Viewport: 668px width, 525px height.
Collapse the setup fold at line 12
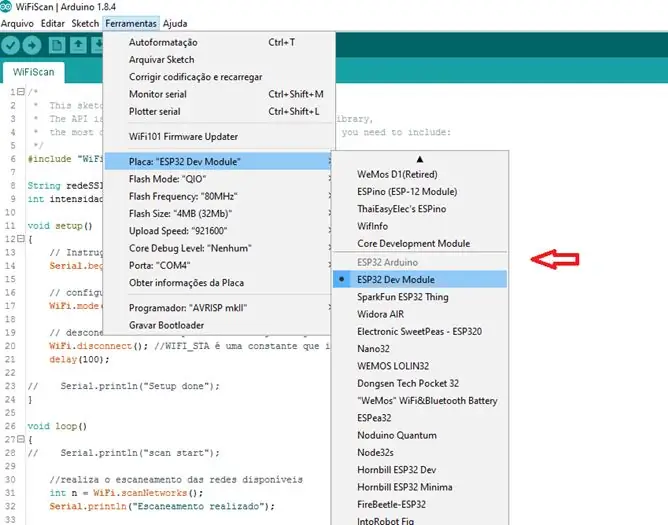click(x=20, y=239)
